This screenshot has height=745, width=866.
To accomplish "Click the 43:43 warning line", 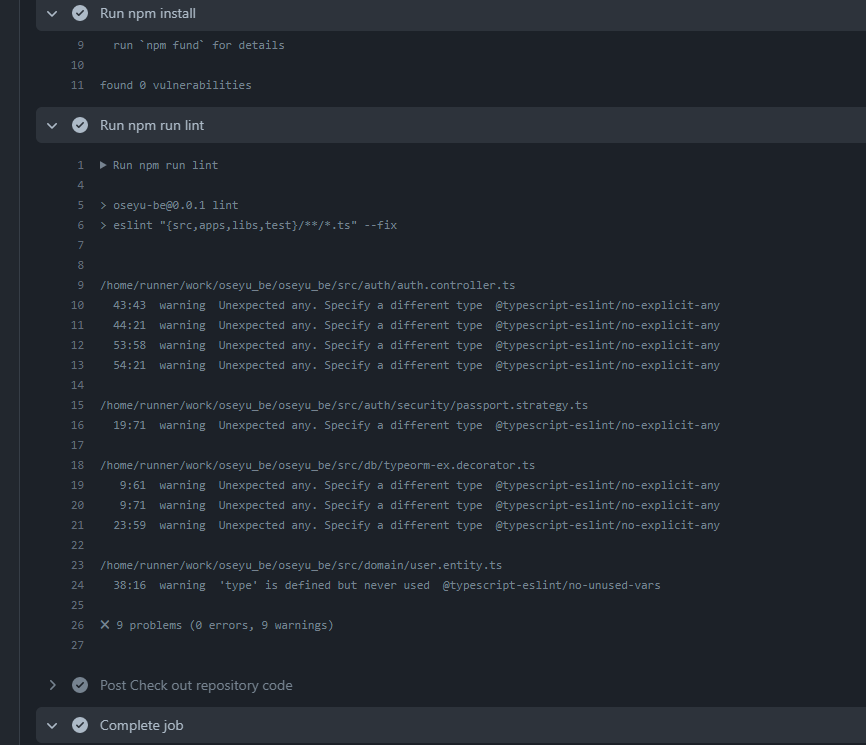I will click(416, 305).
